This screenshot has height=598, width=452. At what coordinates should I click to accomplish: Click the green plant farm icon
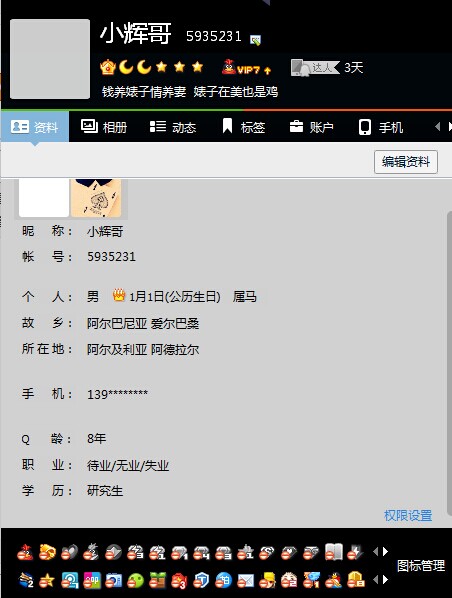(x=158, y=580)
